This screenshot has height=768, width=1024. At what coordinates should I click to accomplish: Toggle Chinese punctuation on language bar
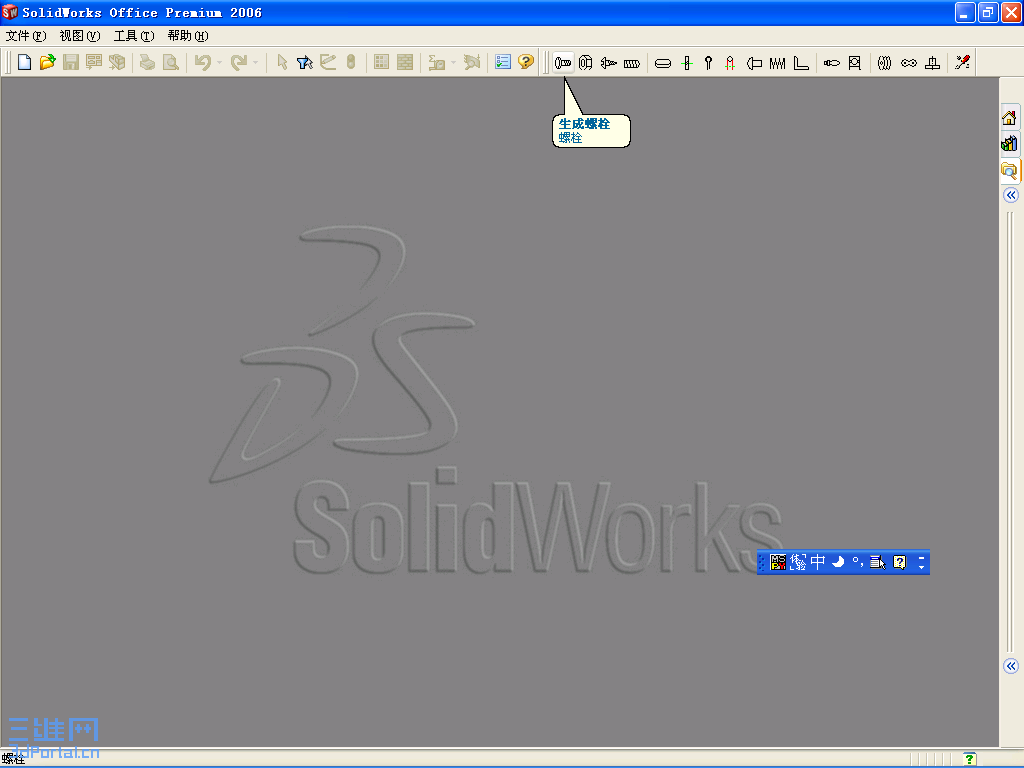point(857,562)
